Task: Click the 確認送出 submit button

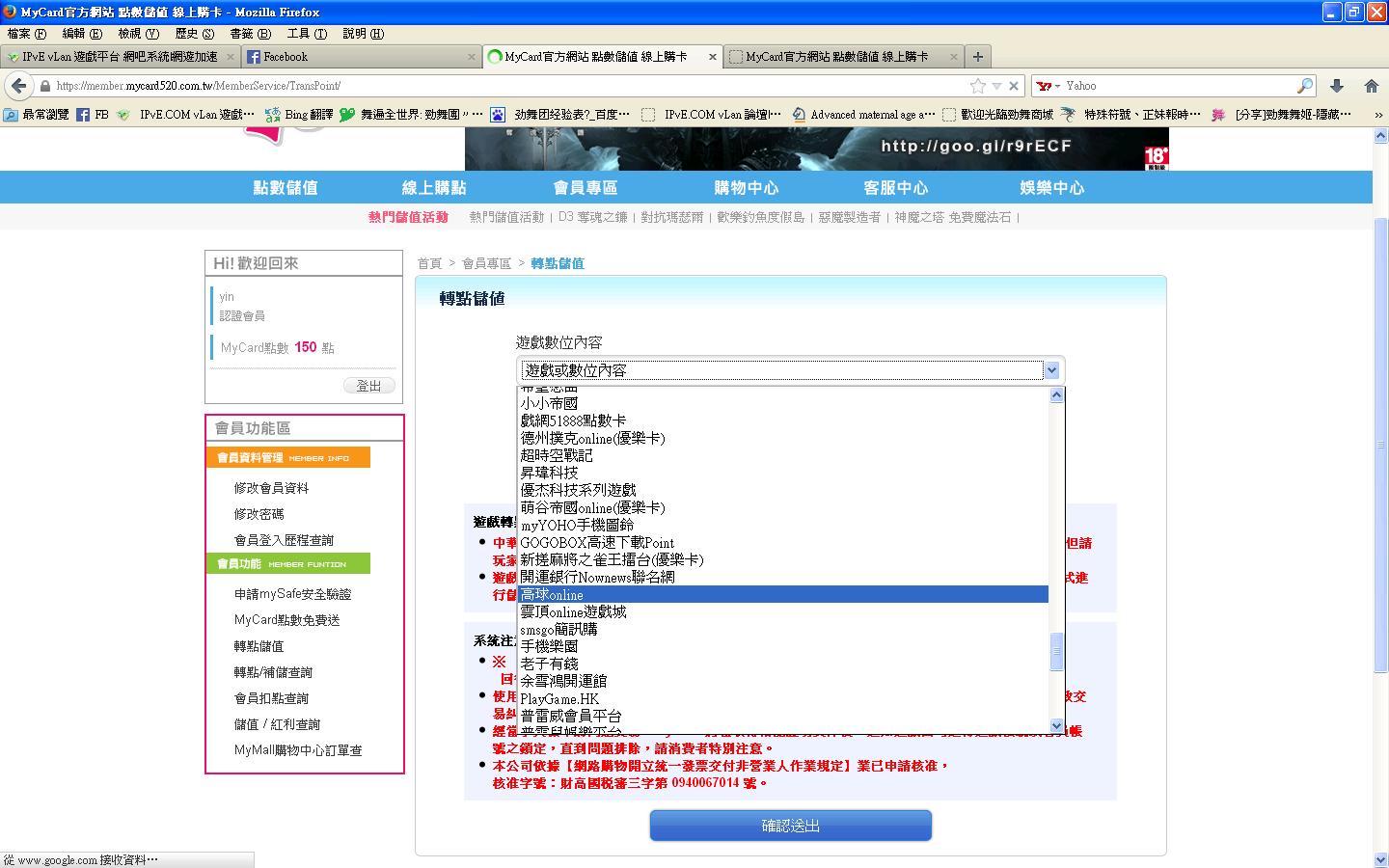Action: tap(791, 826)
